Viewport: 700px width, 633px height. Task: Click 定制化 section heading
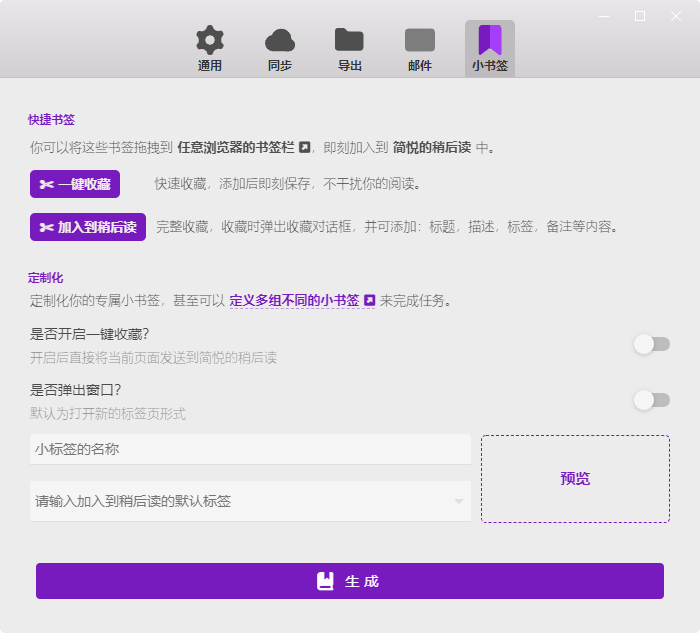pyautogui.click(x=46, y=278)
